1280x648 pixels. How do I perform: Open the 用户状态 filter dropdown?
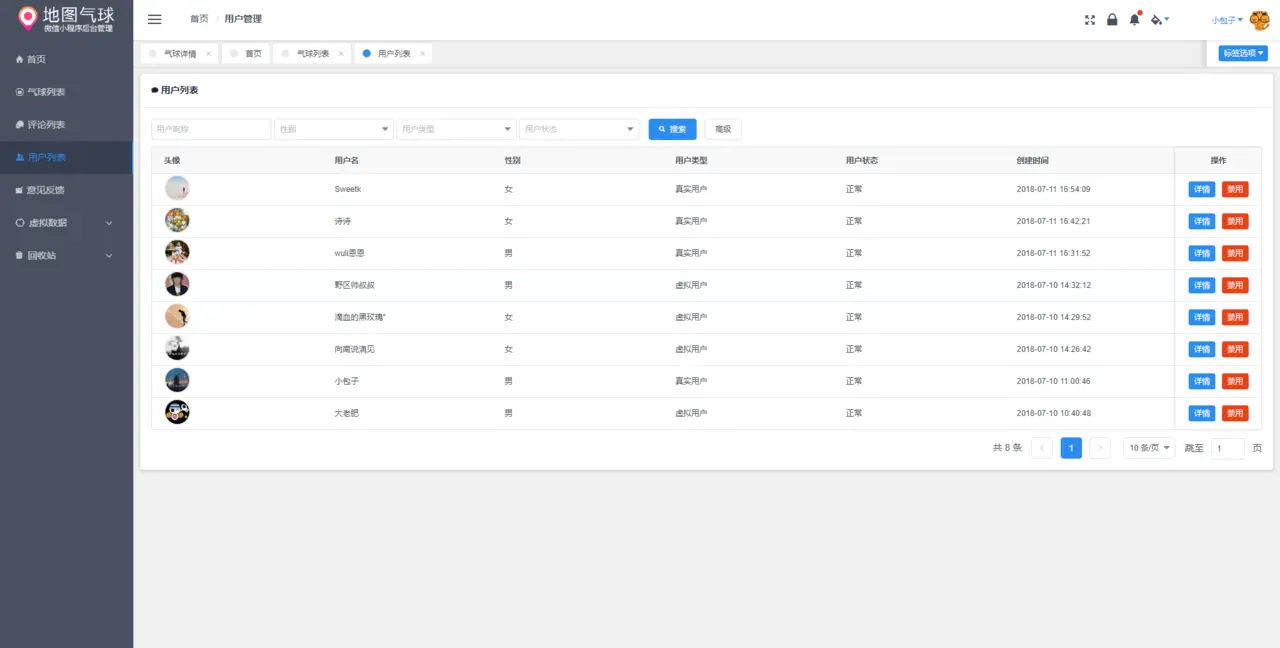[579, 129]
